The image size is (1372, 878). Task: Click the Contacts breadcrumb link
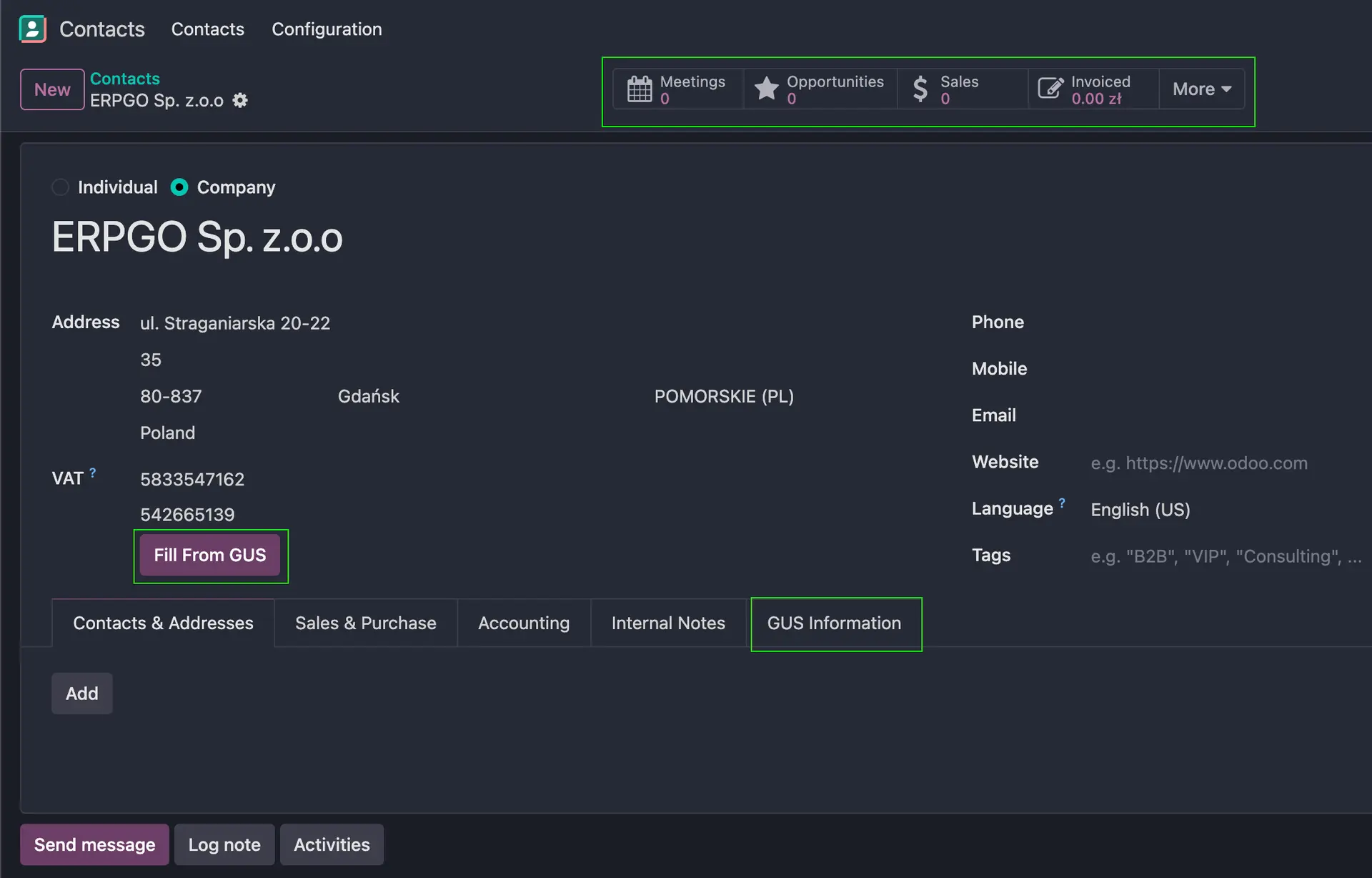pos(124,79)
